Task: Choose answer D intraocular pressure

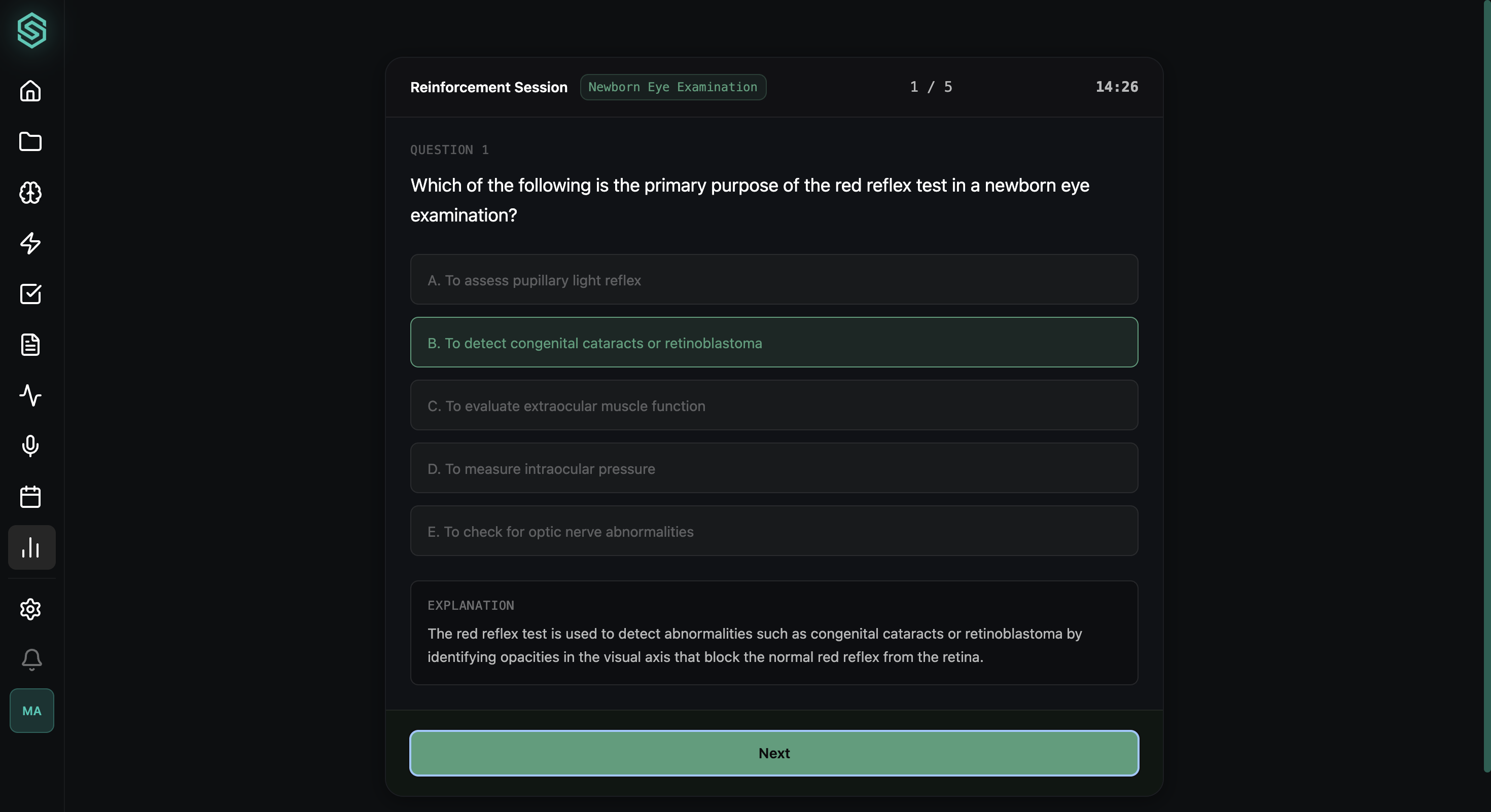Action: [x=774, y=468]
